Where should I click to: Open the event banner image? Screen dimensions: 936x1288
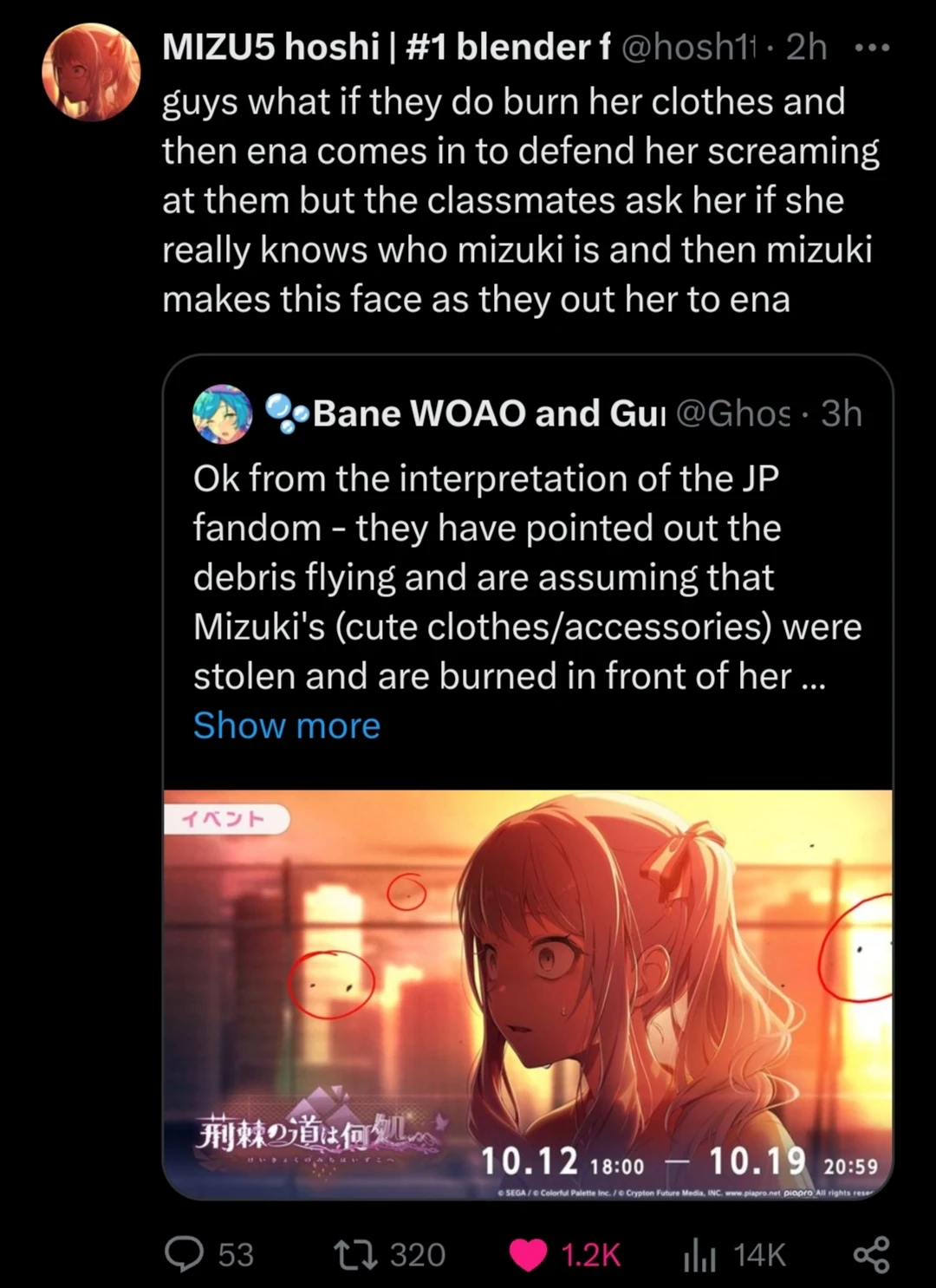[x=528, y=994]
